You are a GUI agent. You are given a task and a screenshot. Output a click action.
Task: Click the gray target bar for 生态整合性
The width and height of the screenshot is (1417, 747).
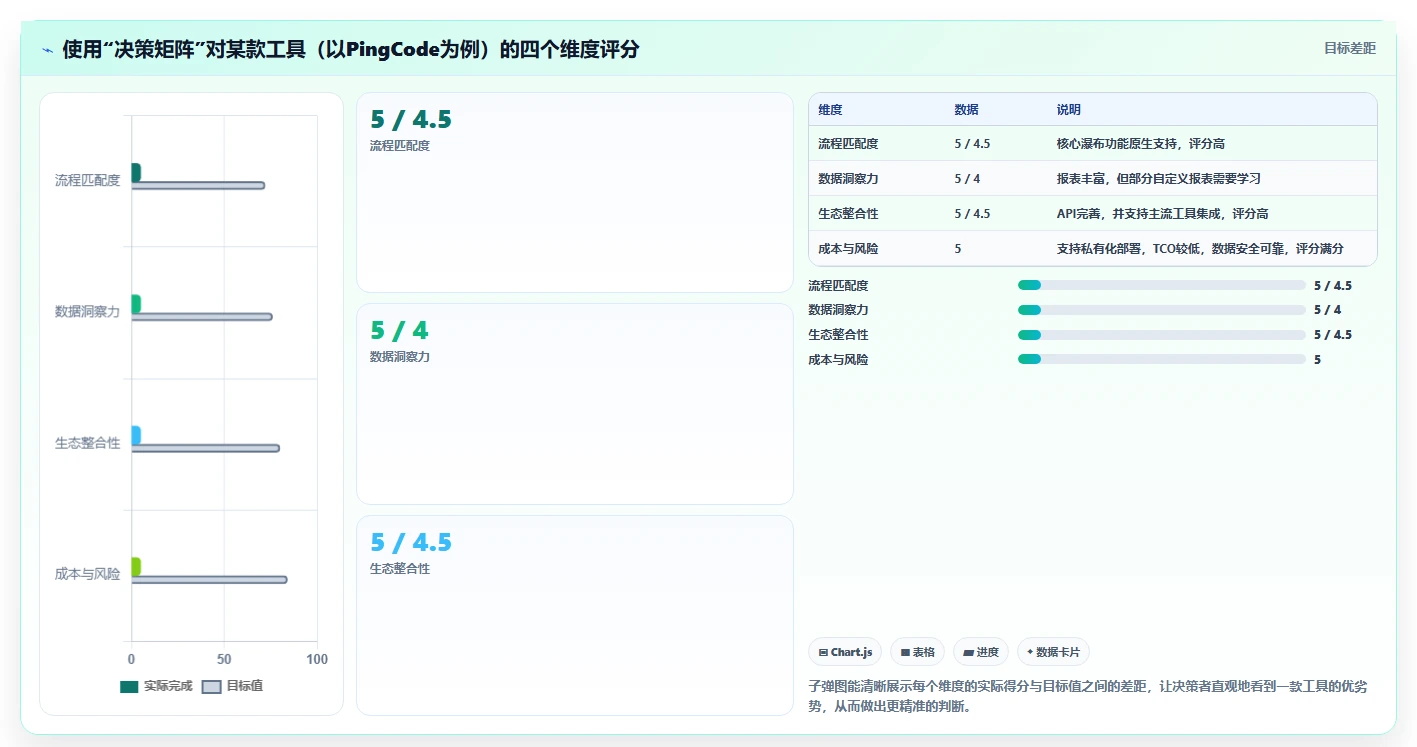205,448
